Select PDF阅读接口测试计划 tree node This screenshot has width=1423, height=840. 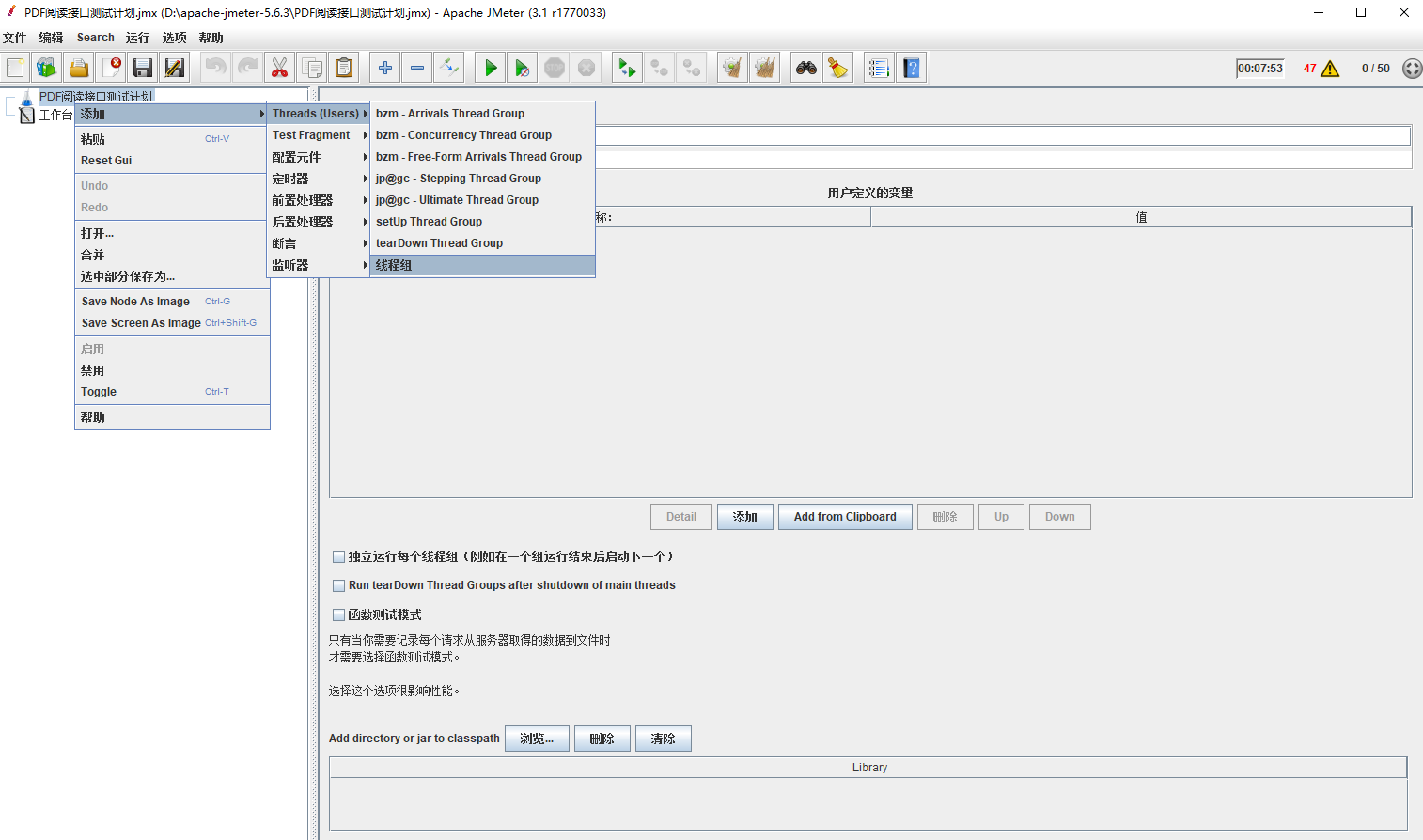tap(95, 96)
